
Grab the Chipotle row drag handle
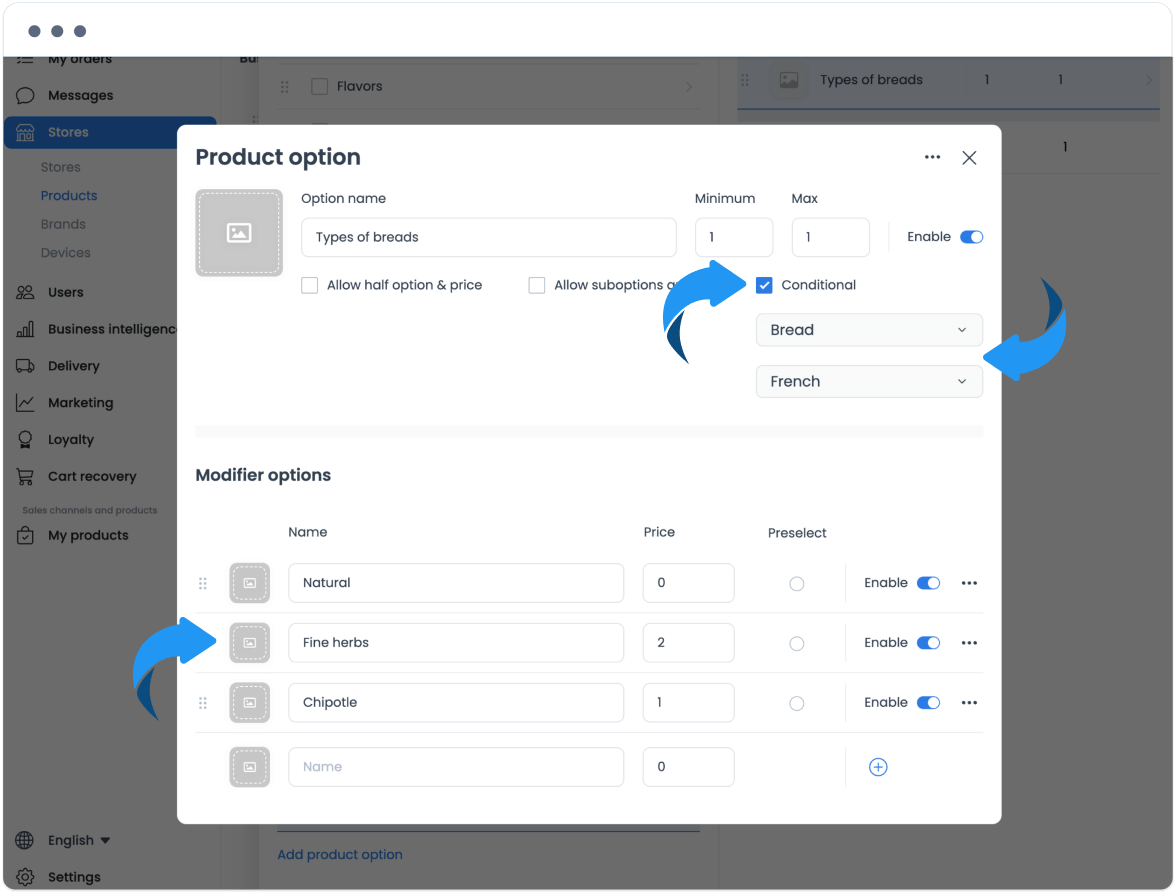(x=202, y=703)
